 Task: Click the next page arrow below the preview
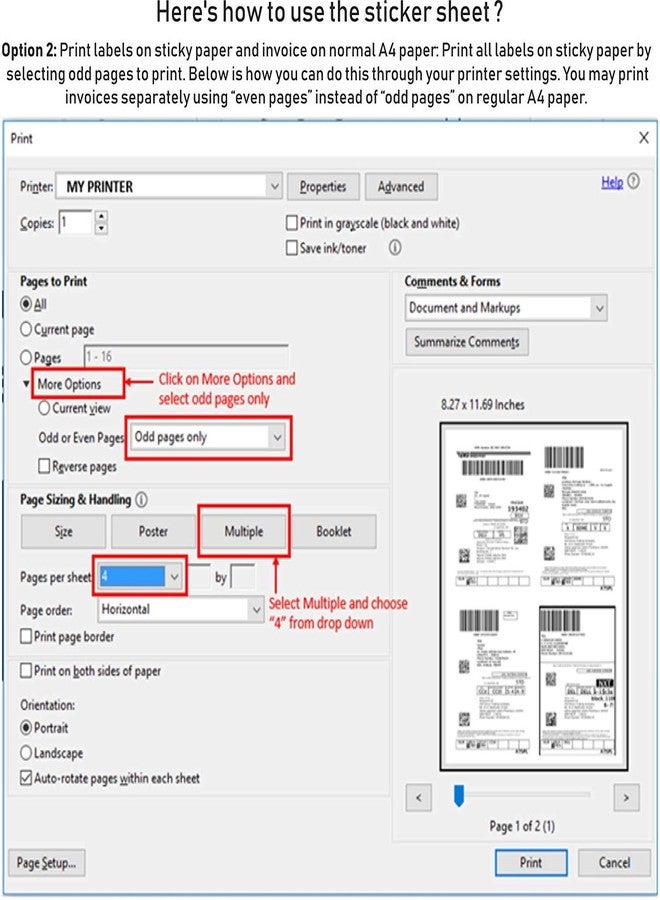click(x=626, y=797)
